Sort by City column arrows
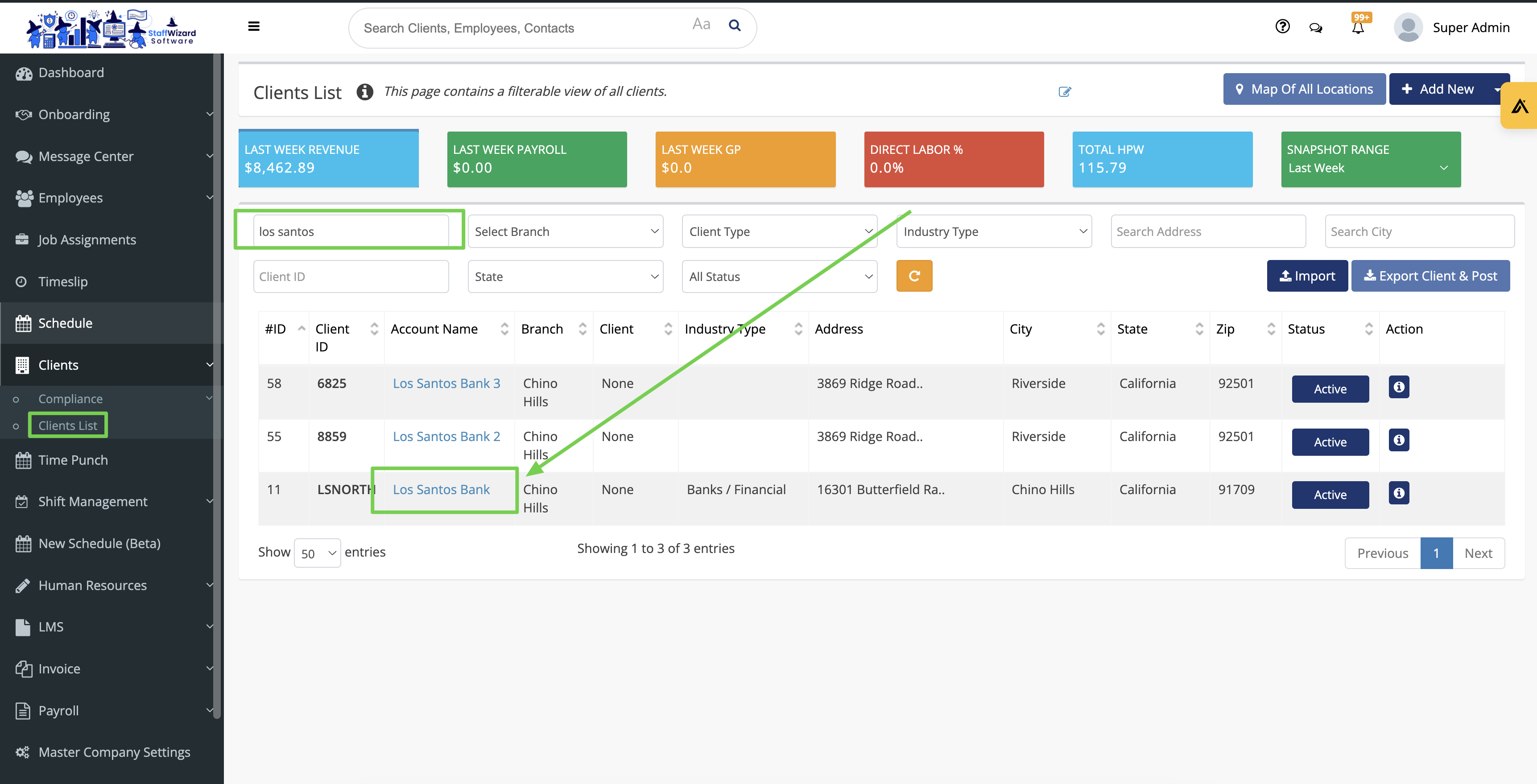 (1100, 328)
